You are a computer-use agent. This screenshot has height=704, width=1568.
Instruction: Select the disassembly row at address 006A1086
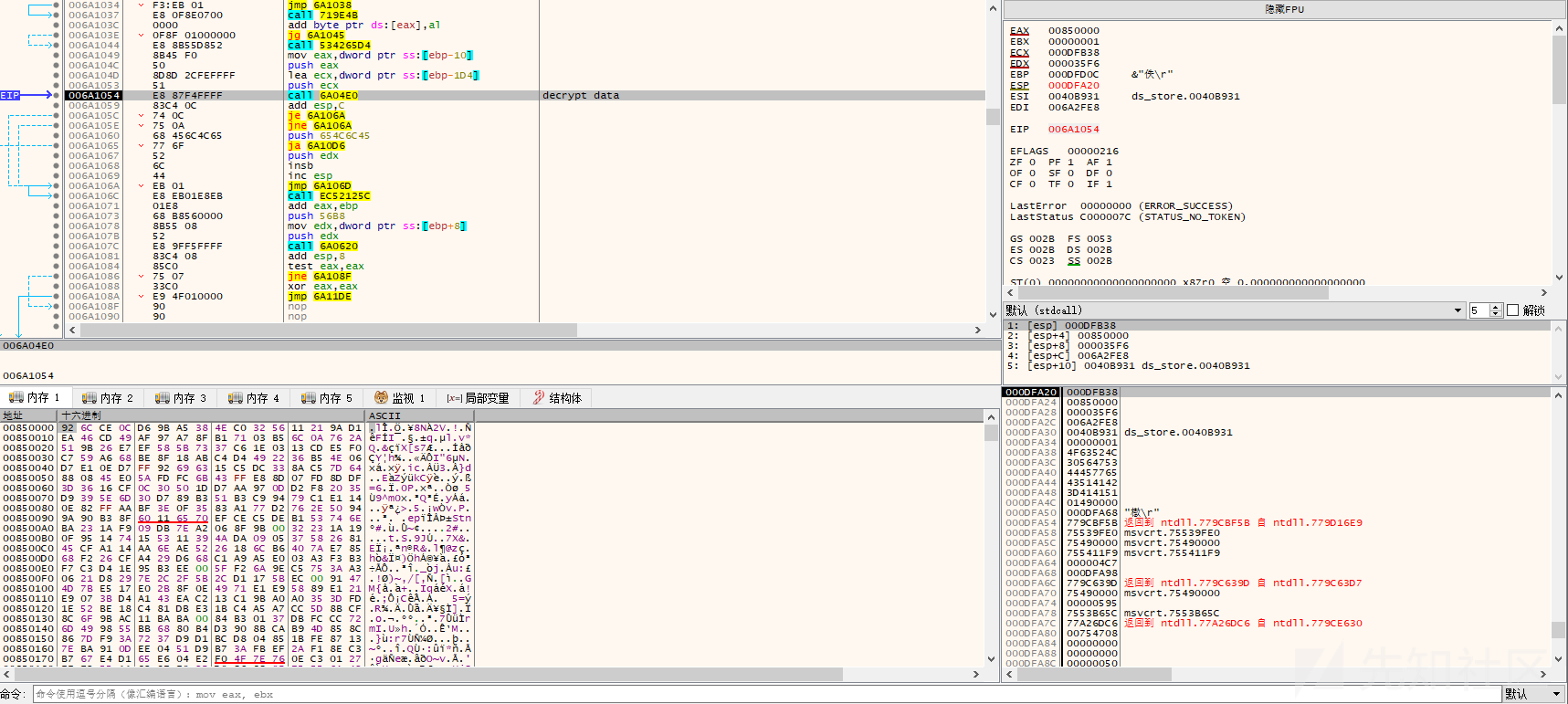[525, 276]
